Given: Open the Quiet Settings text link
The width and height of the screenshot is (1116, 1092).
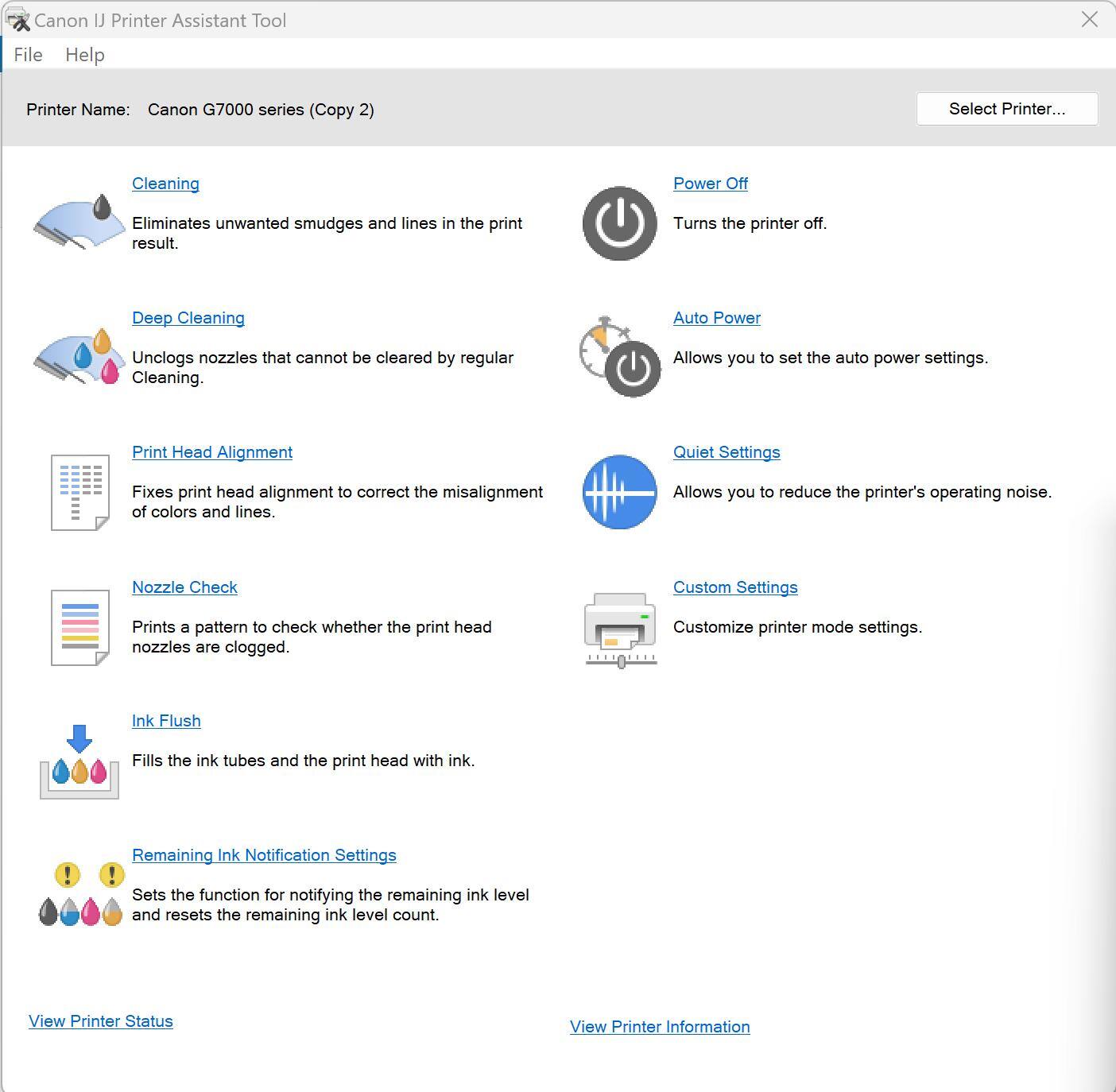Looking at the screenshot, I should 727,452.
